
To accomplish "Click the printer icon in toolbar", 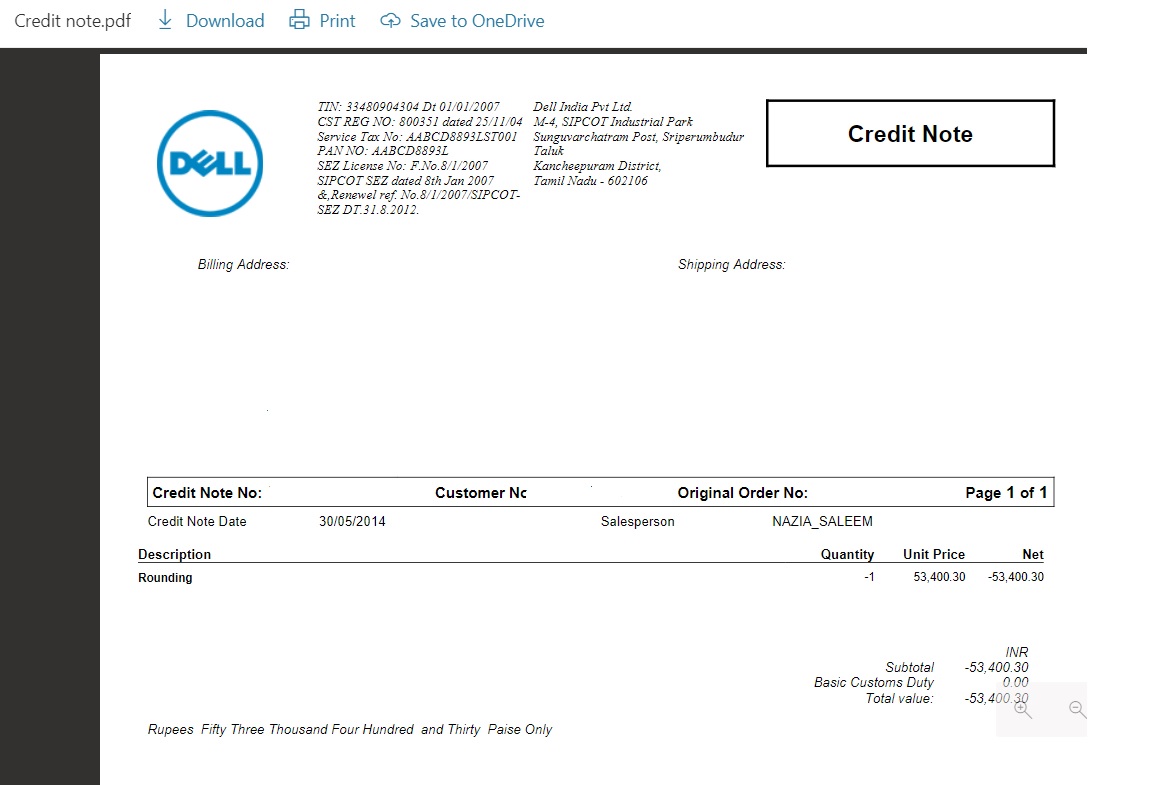I will 299,20.
